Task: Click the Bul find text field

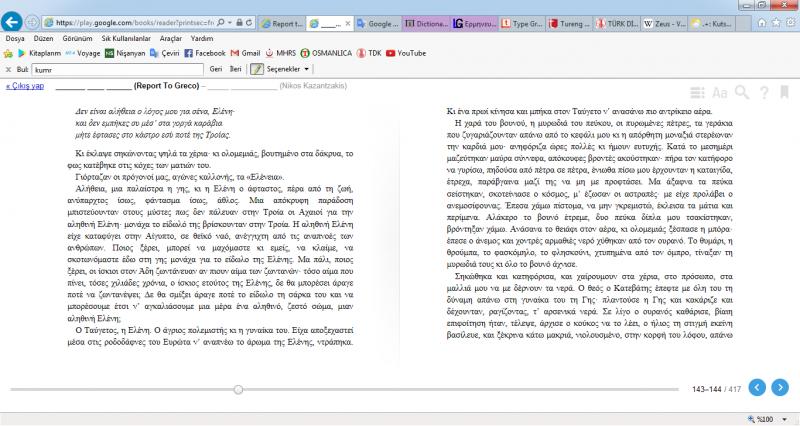Action: (x=118, y=69)
